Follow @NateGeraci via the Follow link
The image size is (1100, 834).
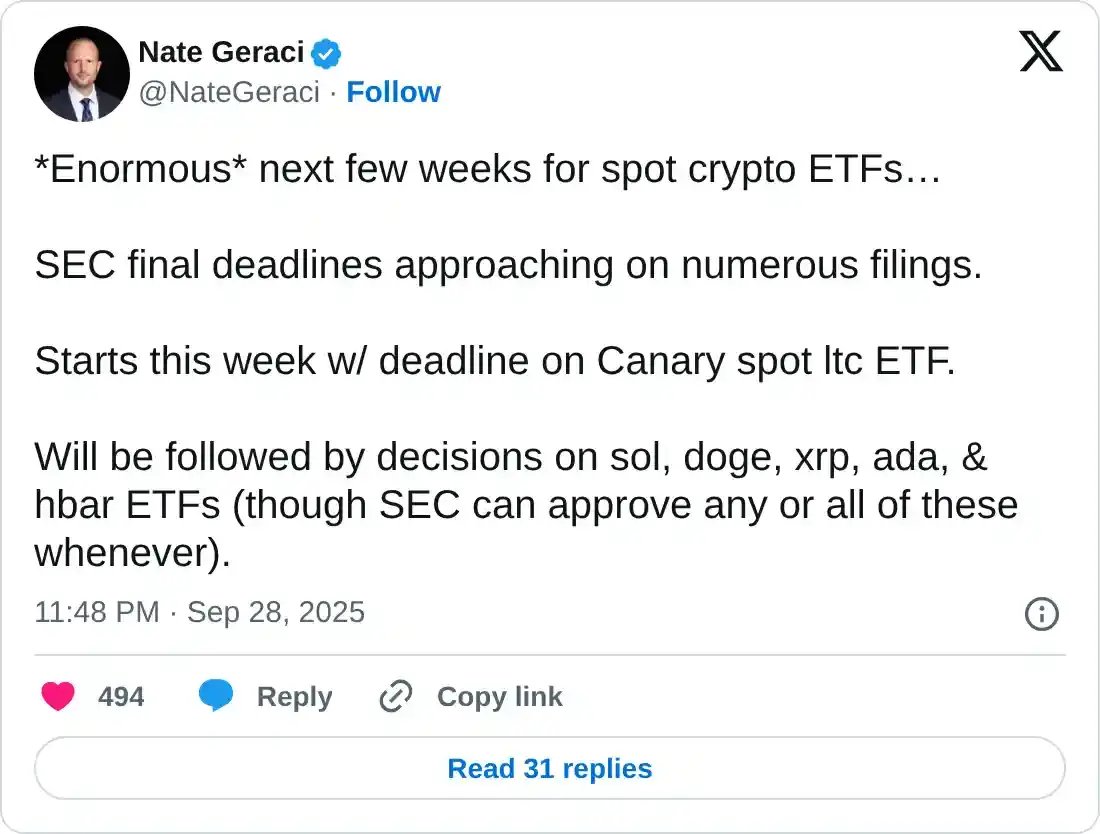point(394,92)
